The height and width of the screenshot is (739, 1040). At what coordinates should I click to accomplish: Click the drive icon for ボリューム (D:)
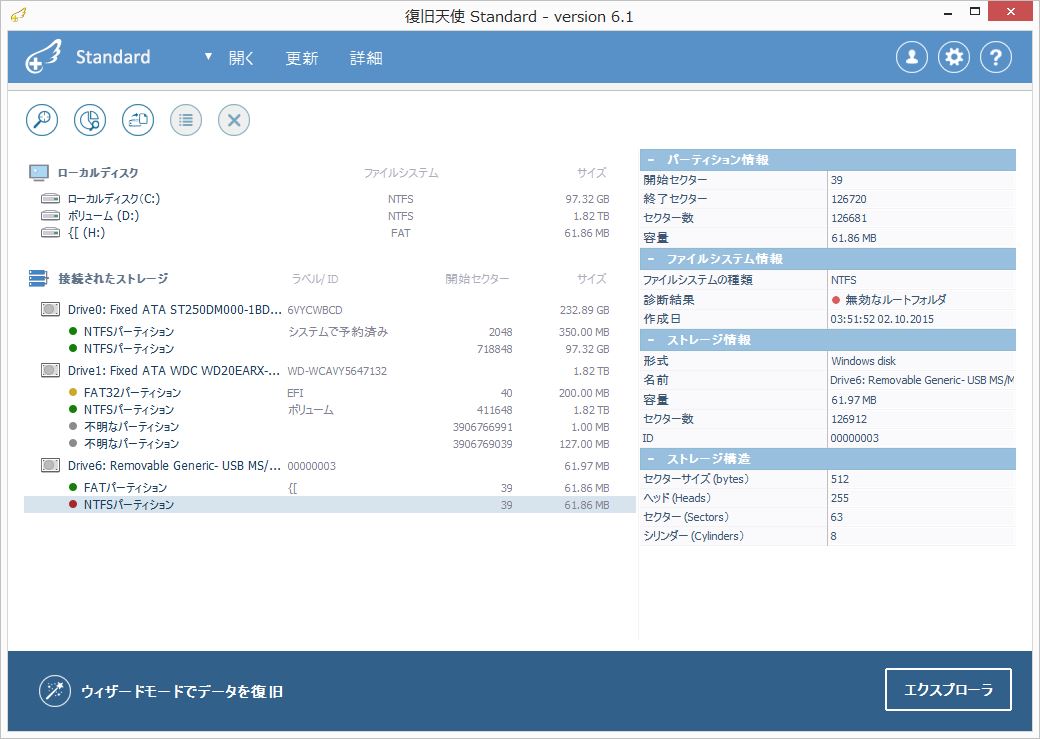50,216
